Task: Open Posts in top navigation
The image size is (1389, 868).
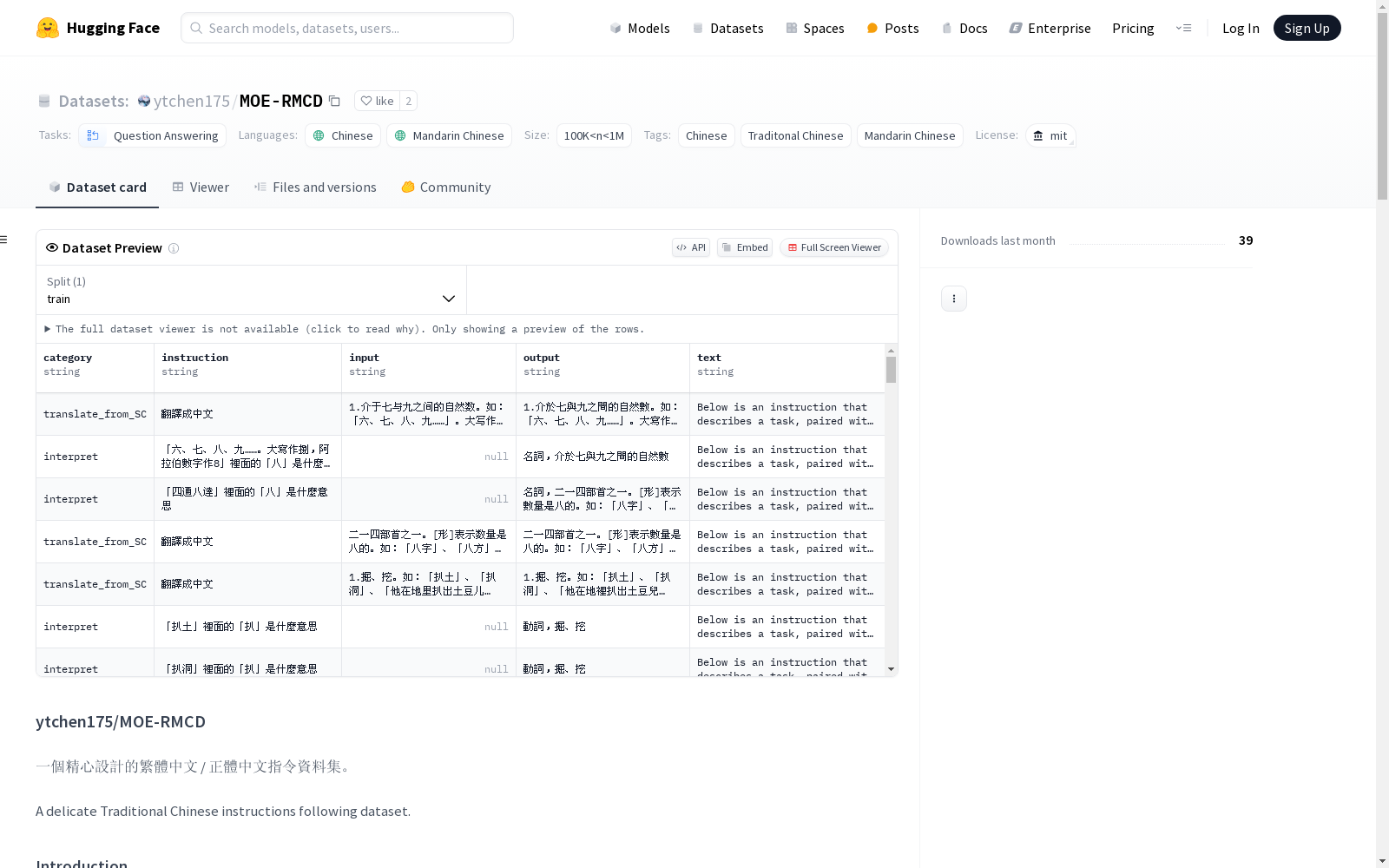Action: tap(892, 28)
